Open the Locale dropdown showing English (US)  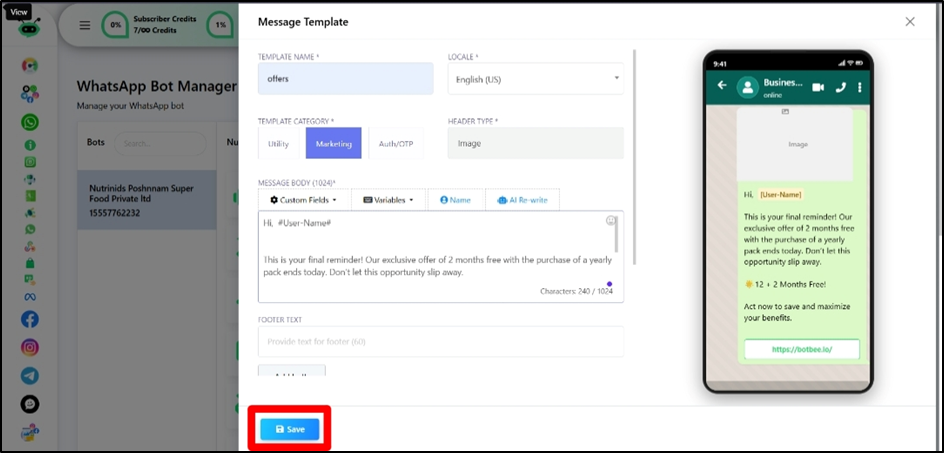click(x=535, y=79)
